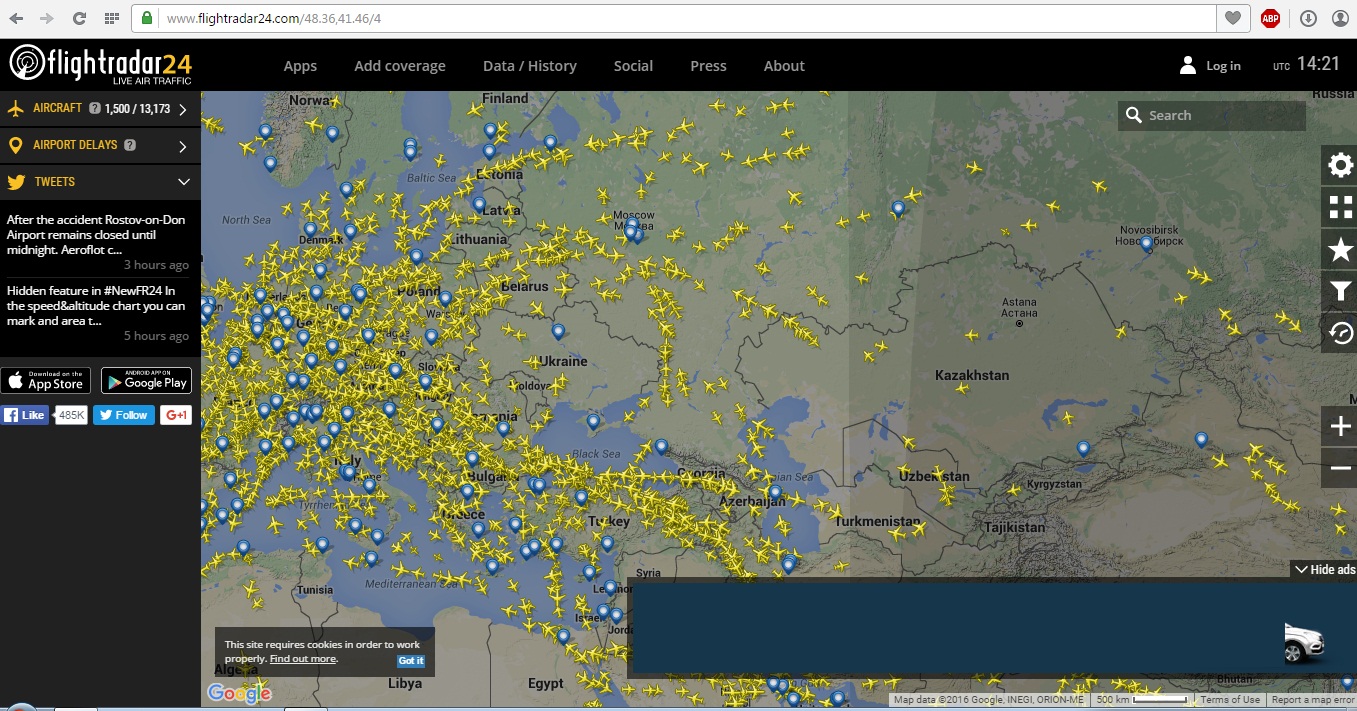Bookmark page with the heart icon
This screenshot has height=711, width=1357.
1233,18
